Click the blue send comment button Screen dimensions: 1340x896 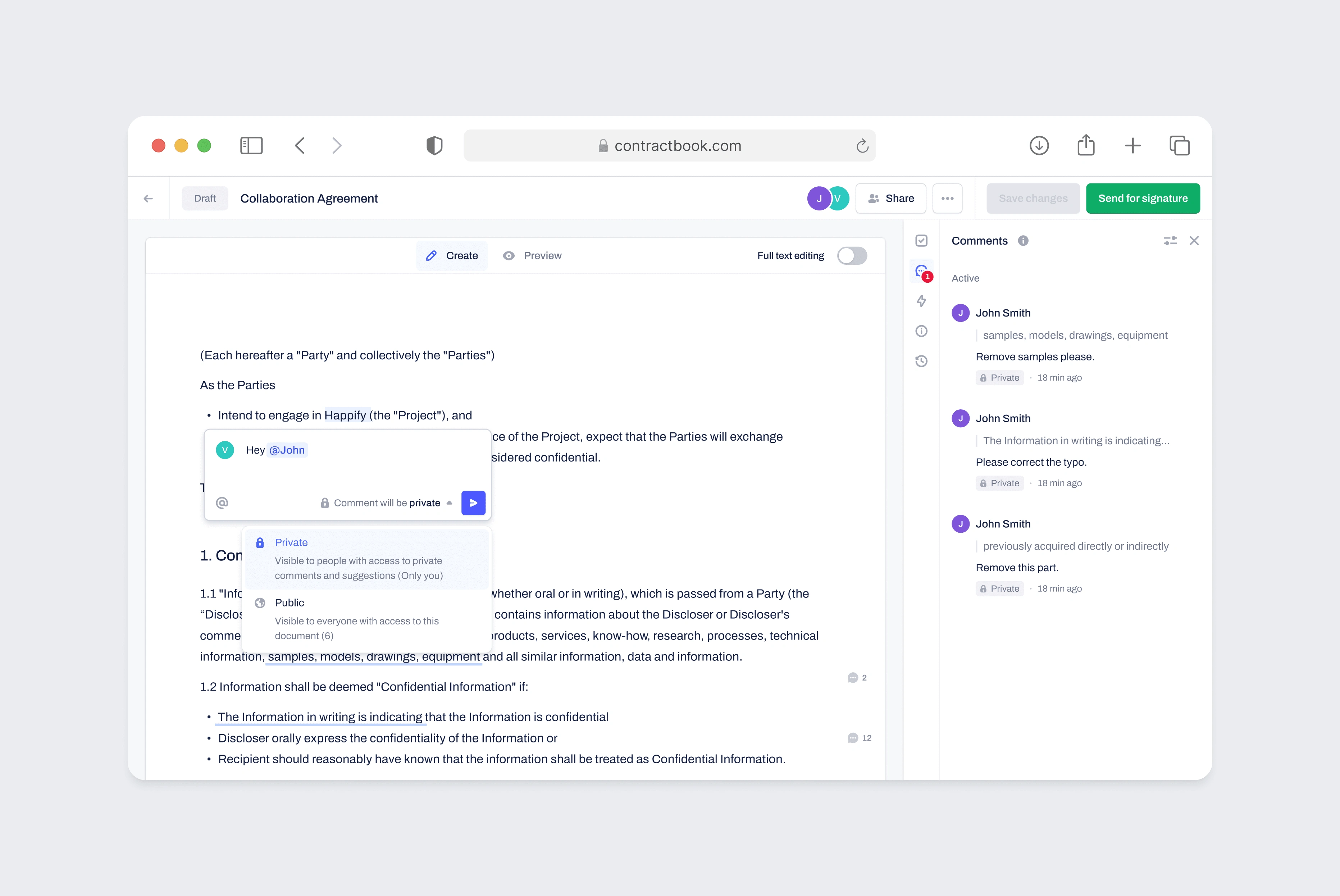click(473, 503)
